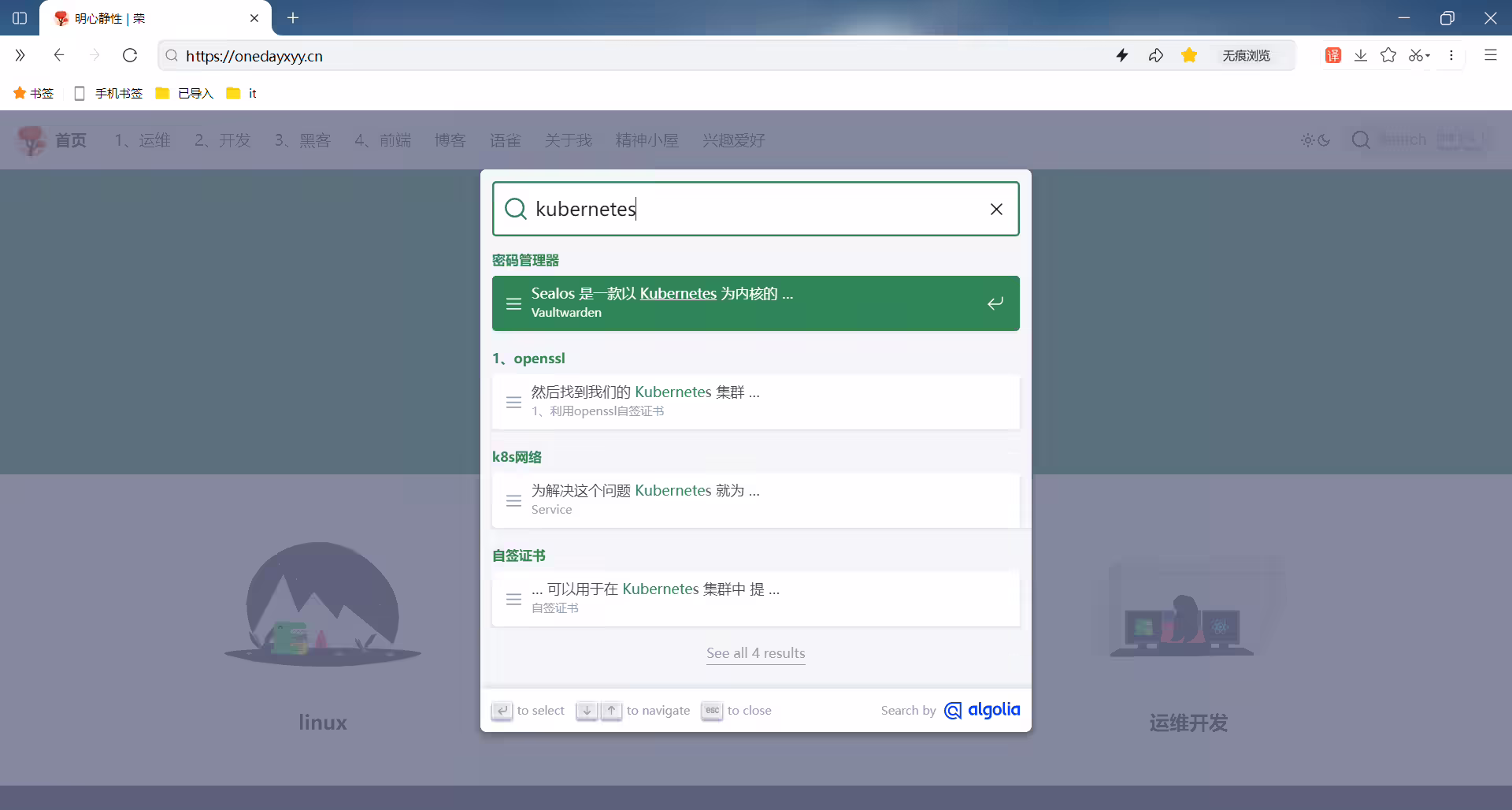Open the red translate extension icon
The height and width of the screenshot is (810, 1512).
point(1332,55)
